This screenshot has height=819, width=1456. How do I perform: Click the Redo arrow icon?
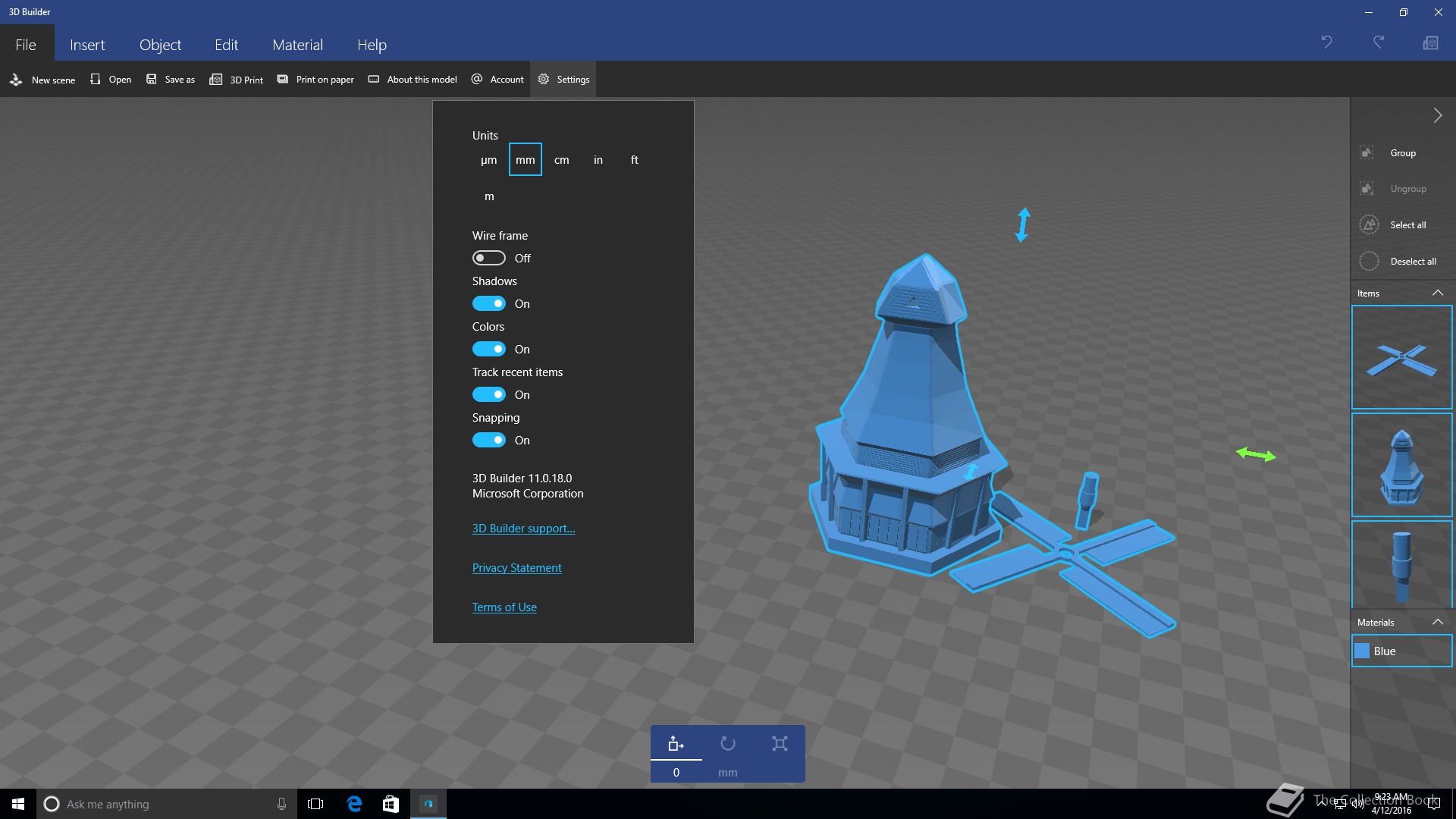pyautogui.click(x=1379, y=42)
